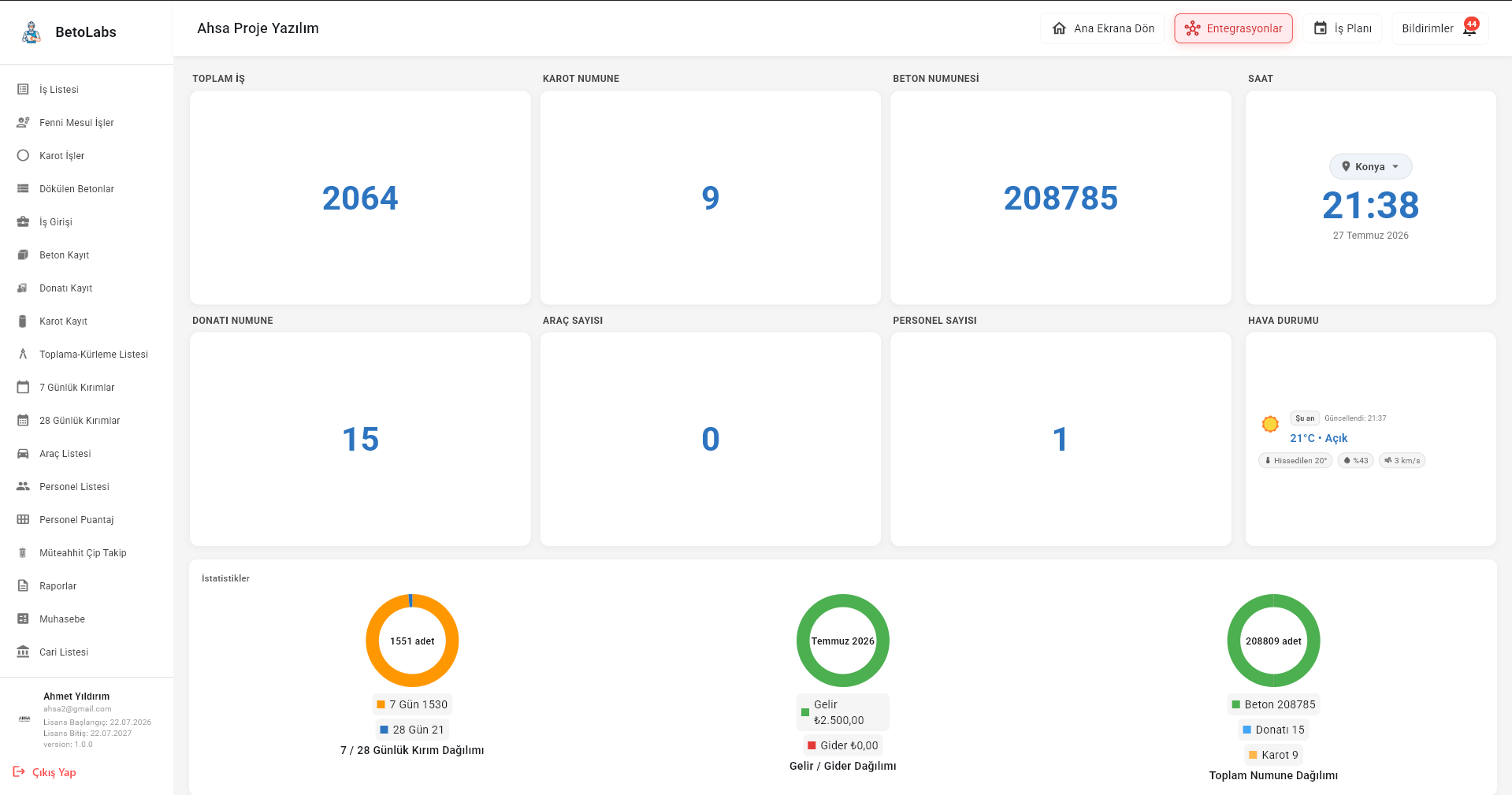Toggle the 28 Gün 21 legend item
Screen dimensions: 1512x795
pos(412,730)
